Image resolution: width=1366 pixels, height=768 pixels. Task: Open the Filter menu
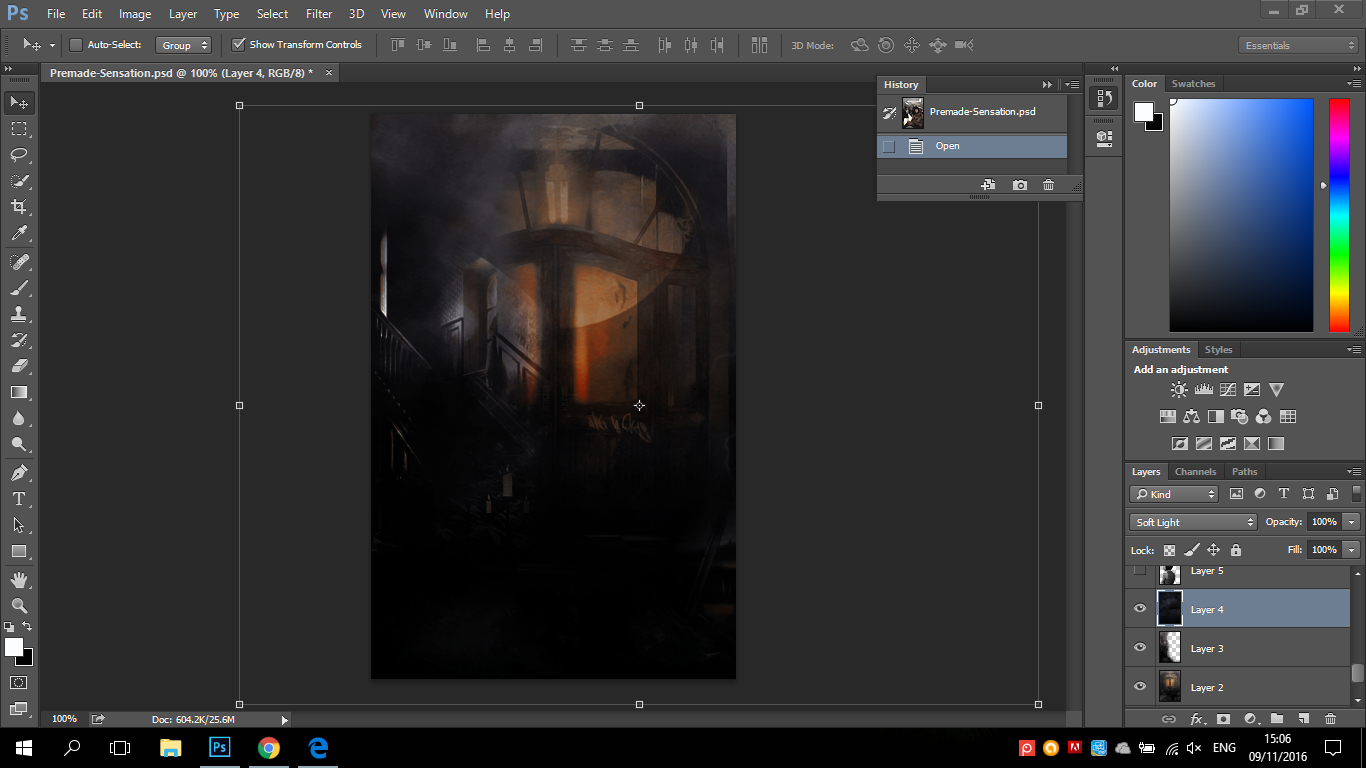319,14
